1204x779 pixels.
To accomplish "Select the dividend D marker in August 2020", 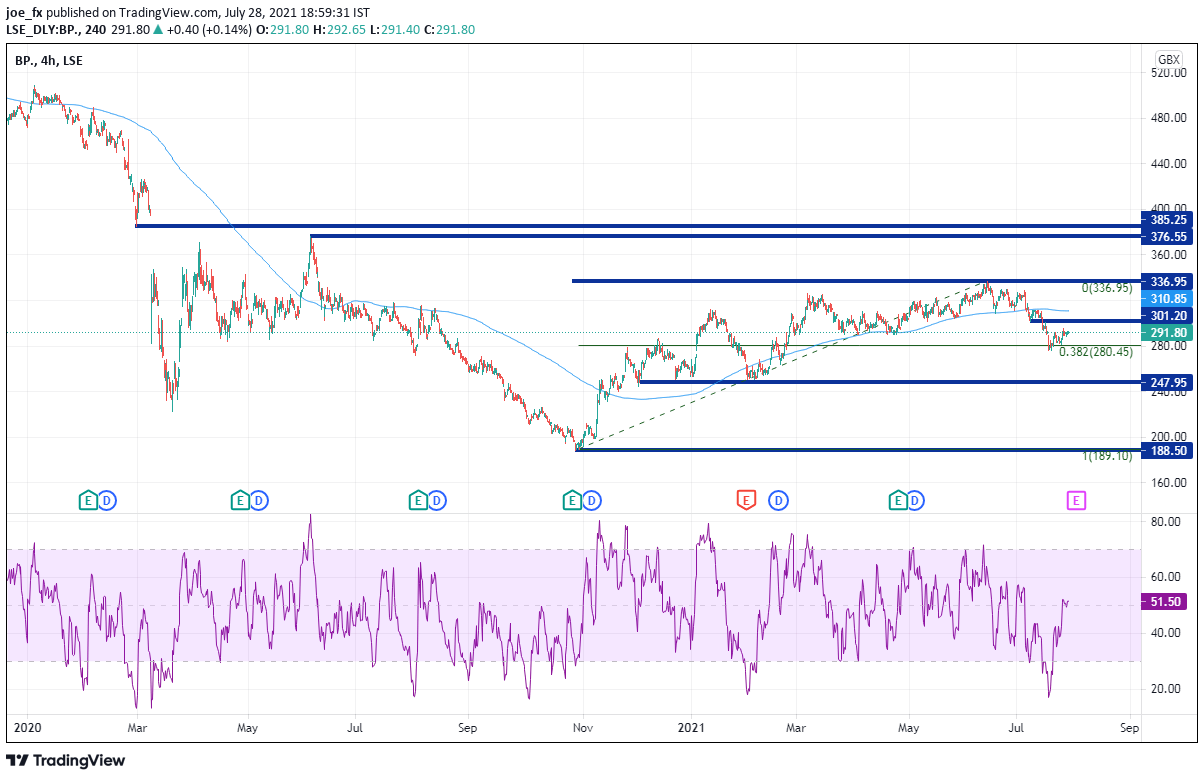I will [x=438, y=499].
